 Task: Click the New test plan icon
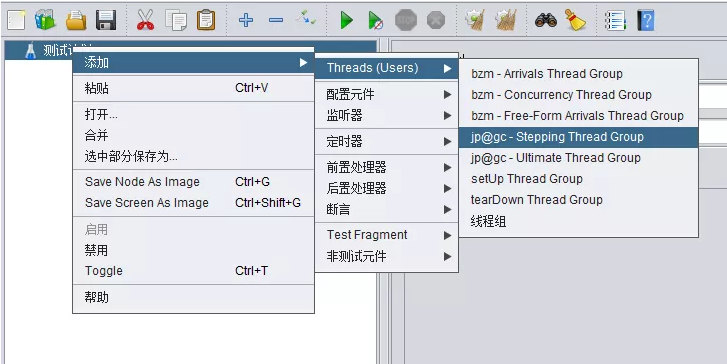(x=16, y=20)
